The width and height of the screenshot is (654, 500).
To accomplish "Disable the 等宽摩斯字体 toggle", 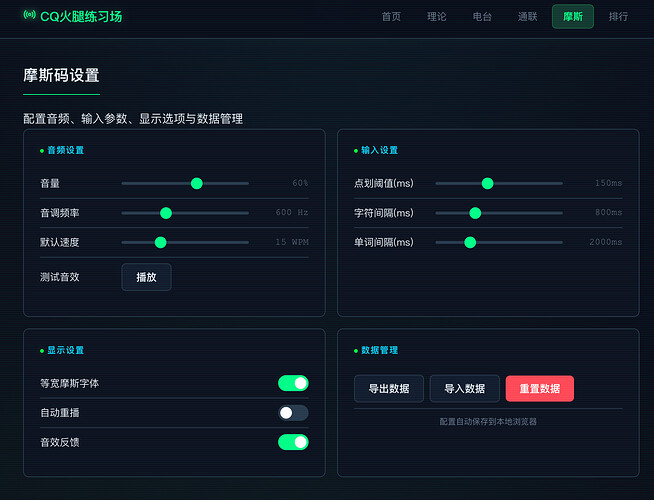I will click(x=293, y=383).
